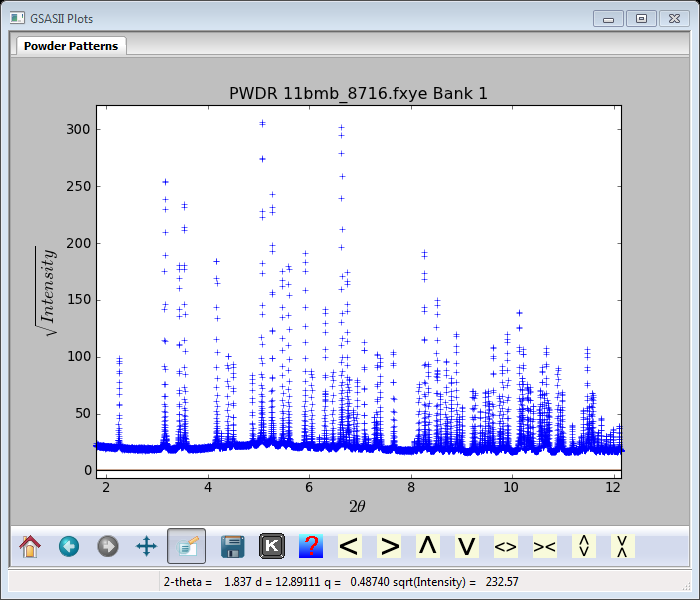The width and height of the screenshot is (700, 600).
Task: Click the 2θ x-axis label
Action: [x=357, y=506]
